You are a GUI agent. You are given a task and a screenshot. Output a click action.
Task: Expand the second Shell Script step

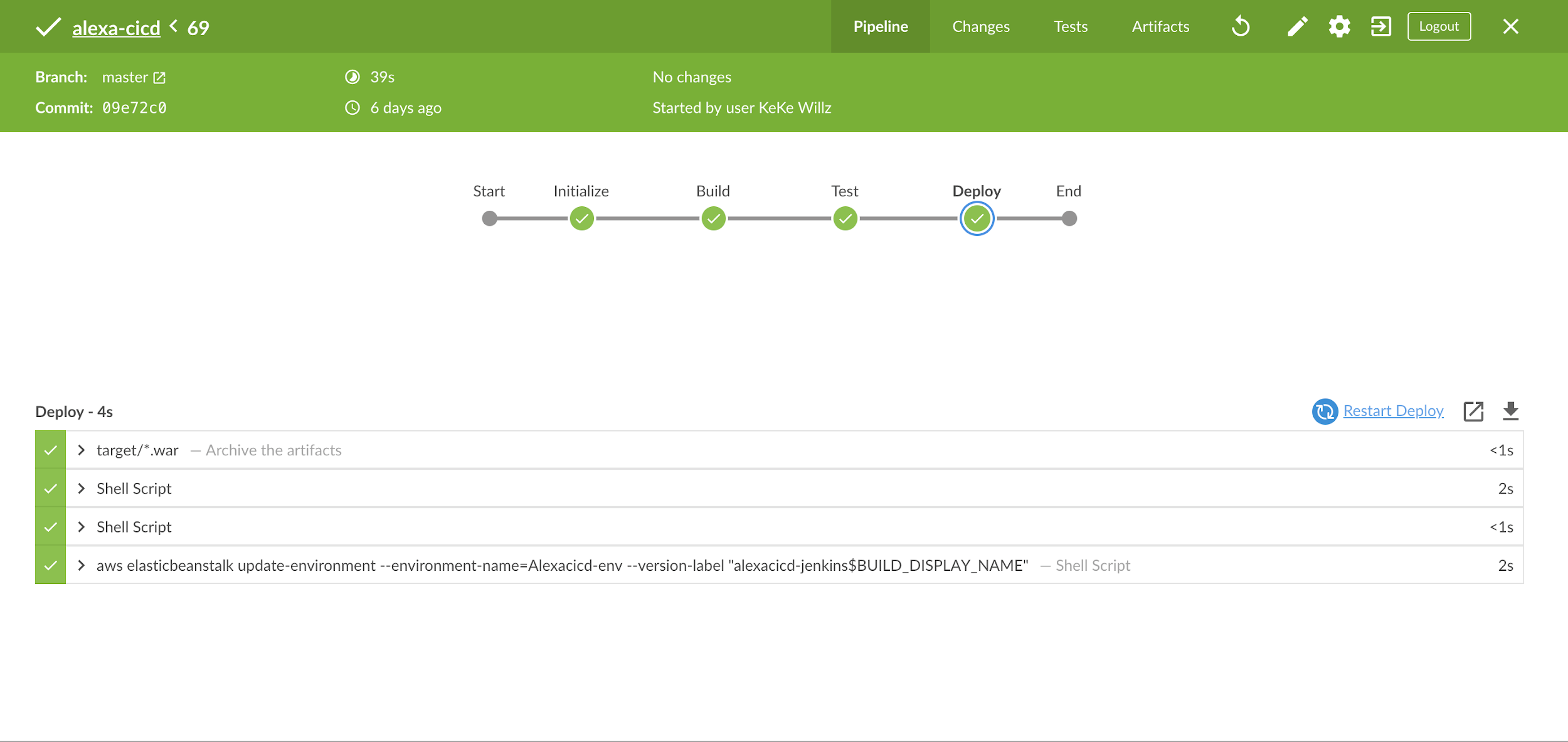point(81,527)
